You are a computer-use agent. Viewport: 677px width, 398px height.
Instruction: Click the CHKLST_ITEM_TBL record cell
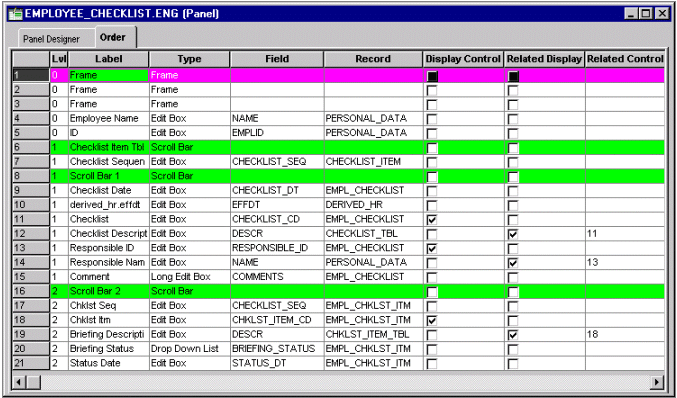point(373,335)
